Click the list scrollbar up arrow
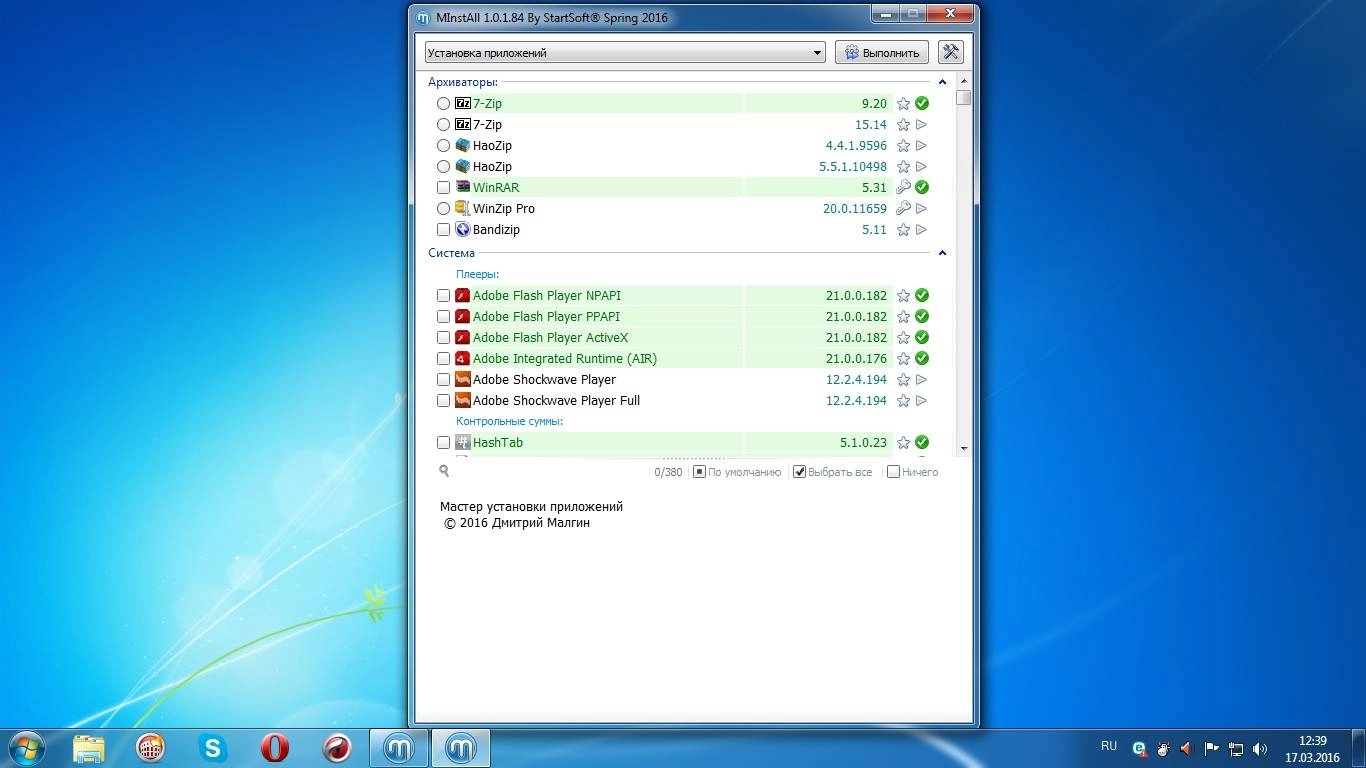The height and width of the screenshot is (768, 1366). tap(964, 80)
